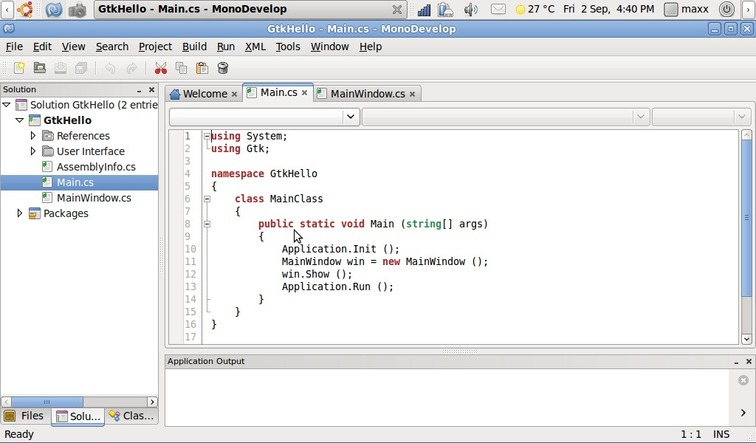Image resolution: width=756 pixels, height=443 pixels.
Task: Open the Run menu
Action: coord(226,47)
